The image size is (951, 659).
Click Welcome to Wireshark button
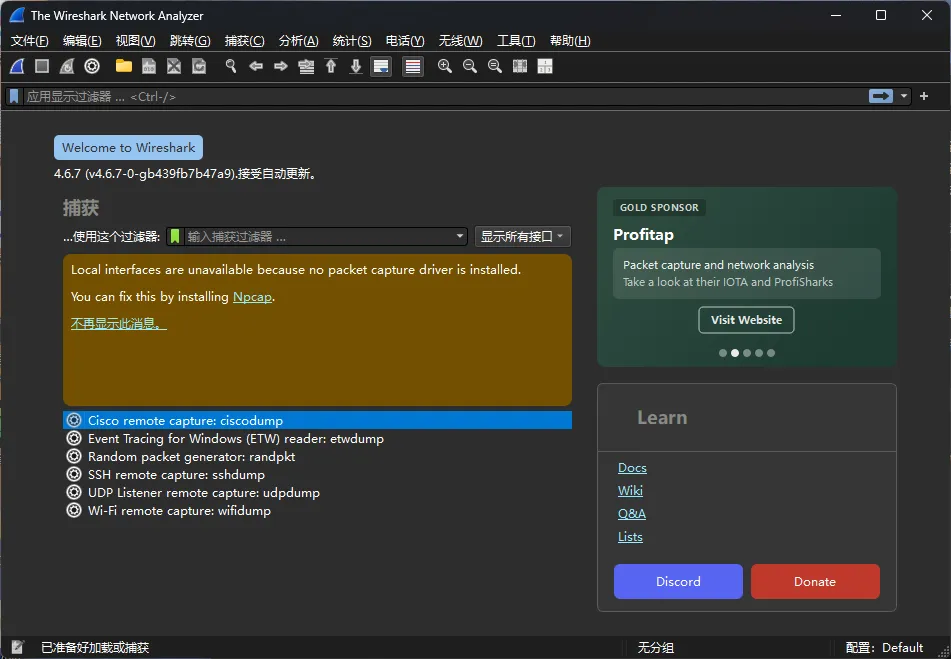tap(129, 147)
